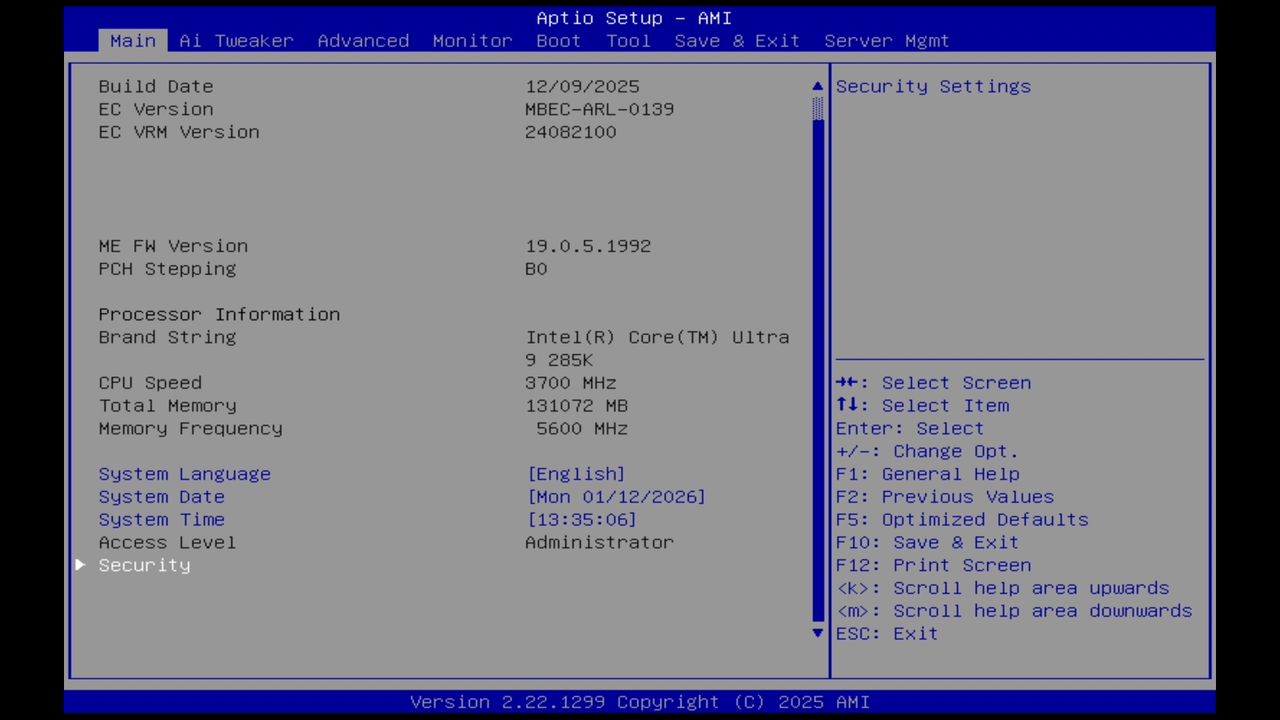Screen dimensions: 1280x720
Task: Switch to the Server Mgmt tab
Action: tap(886, 40)
